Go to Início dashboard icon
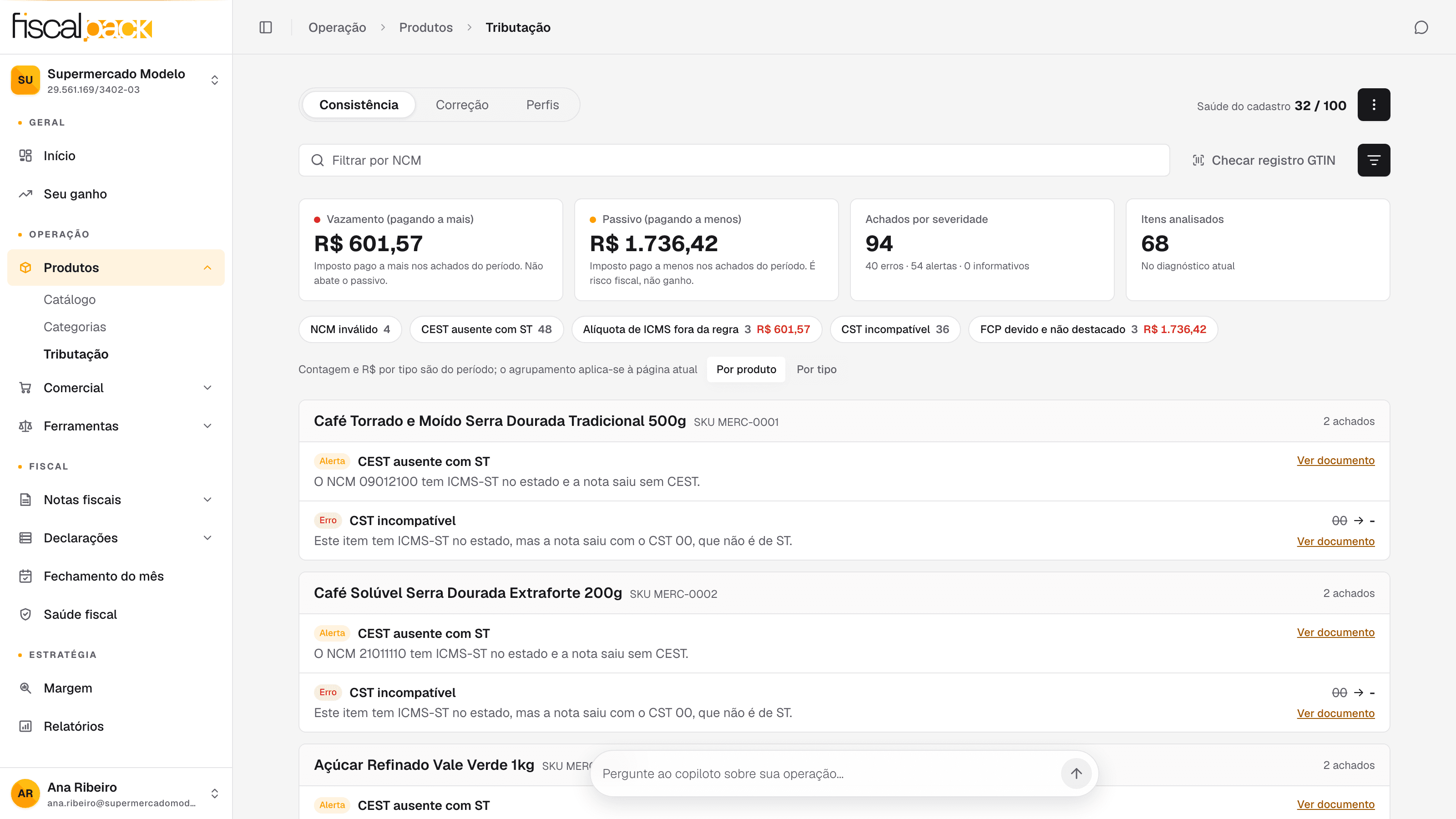This screenshot has width=1456, height=819. pyautogui.click(x=25, y=156)
